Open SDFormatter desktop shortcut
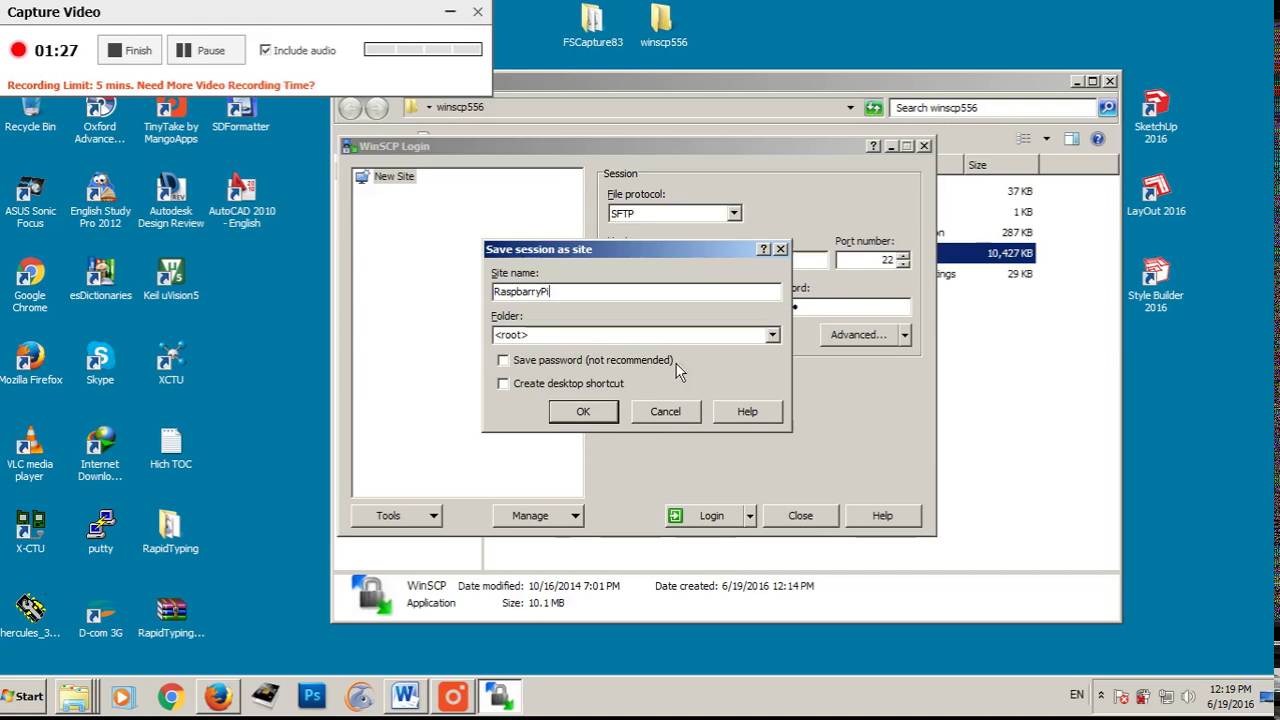The width and height of the screenshot is (1280, 720). pos(241,114)
